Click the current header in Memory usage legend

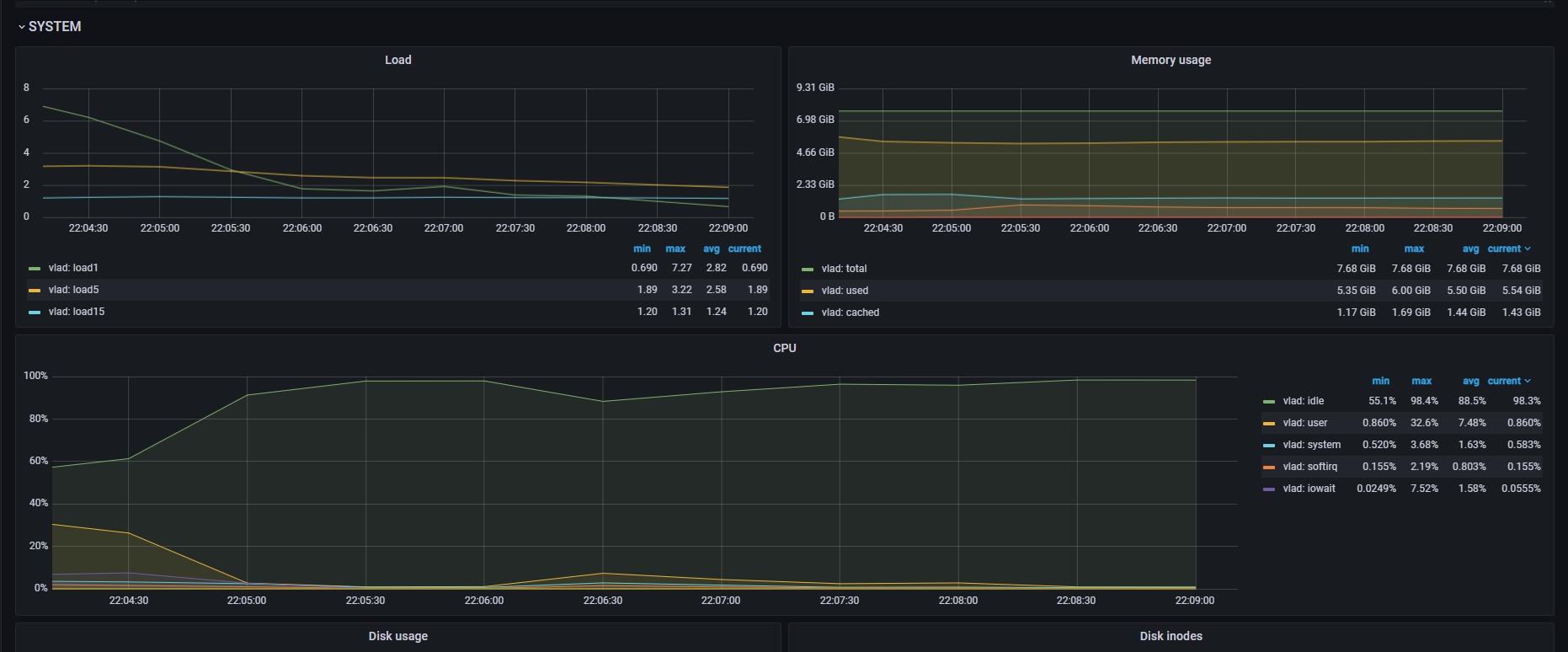1509,249
